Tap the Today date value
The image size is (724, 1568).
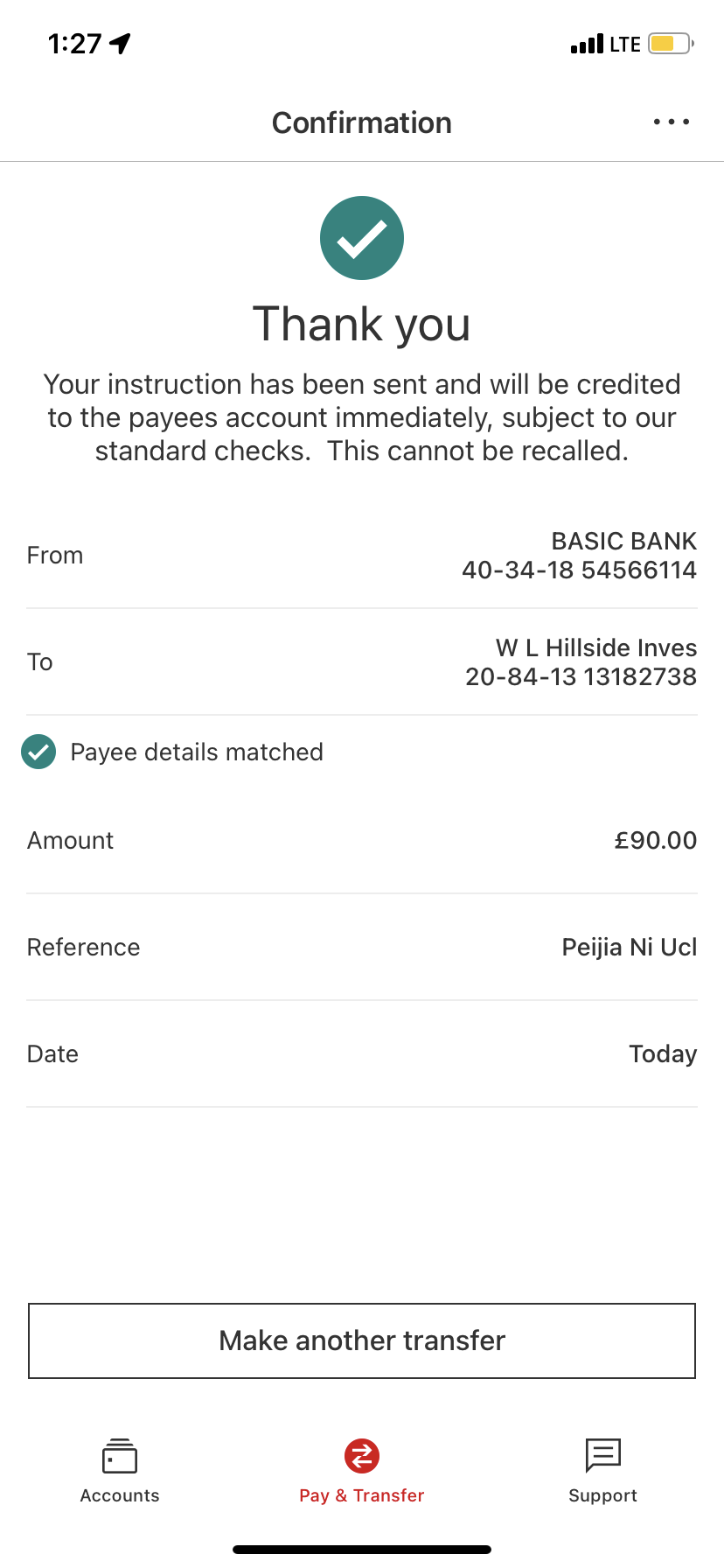(x=662, y=1054)
